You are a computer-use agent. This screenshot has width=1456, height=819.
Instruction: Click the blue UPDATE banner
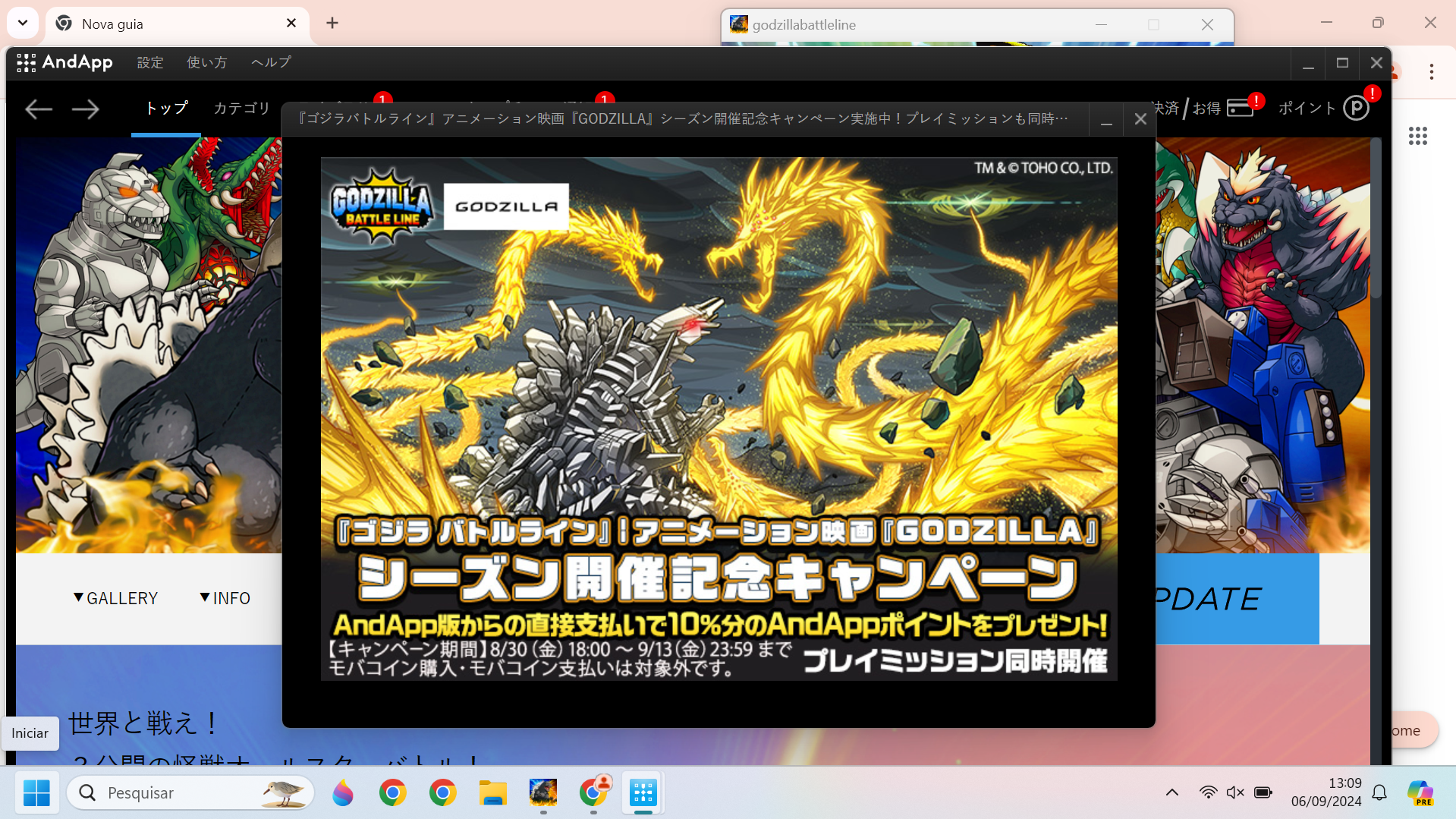1237,599
